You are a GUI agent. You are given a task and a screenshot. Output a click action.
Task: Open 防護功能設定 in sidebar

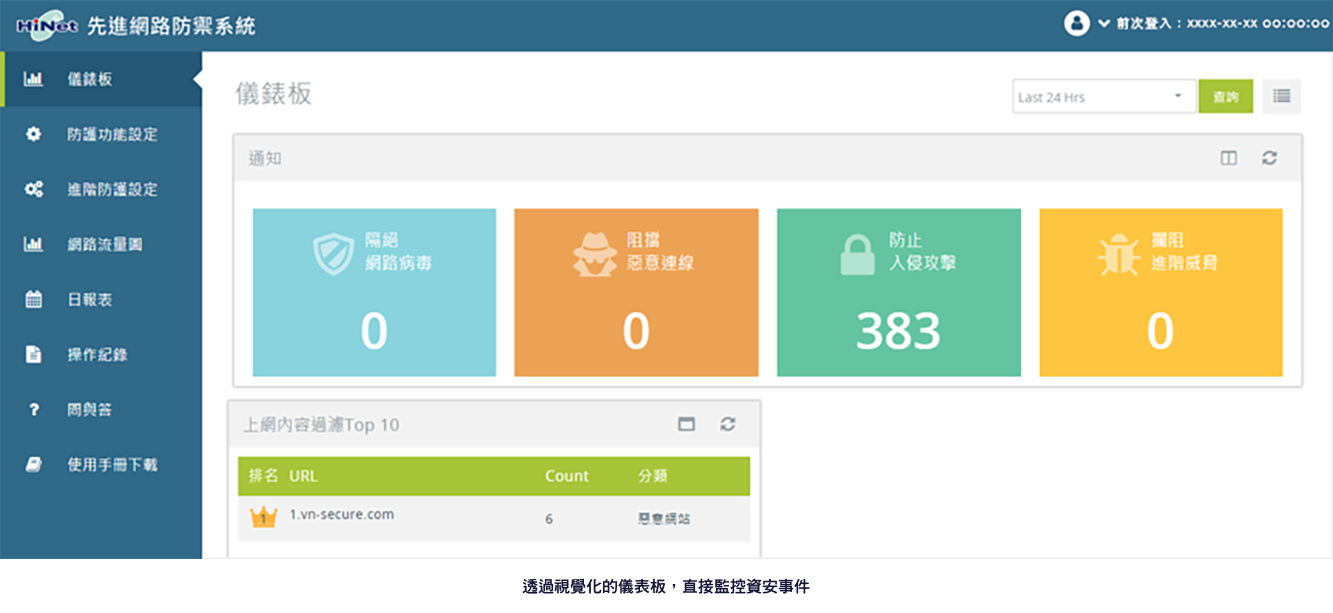point(112,134)
